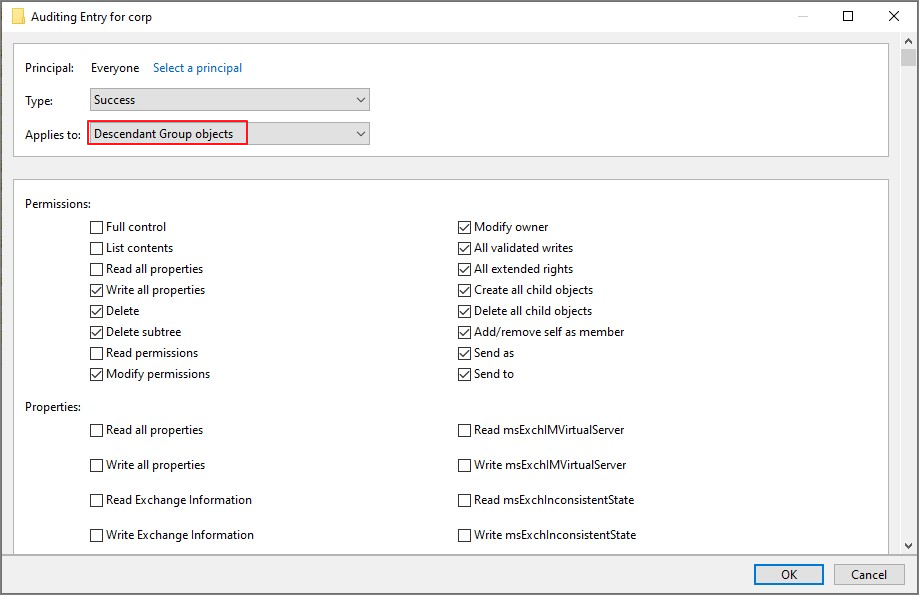Close the Auditing Entry for corp dialog

point(894,16)
